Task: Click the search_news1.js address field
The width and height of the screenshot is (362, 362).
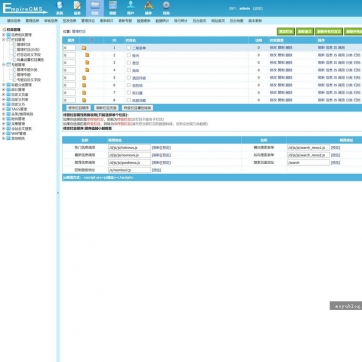Action: [x=308, y=147]
